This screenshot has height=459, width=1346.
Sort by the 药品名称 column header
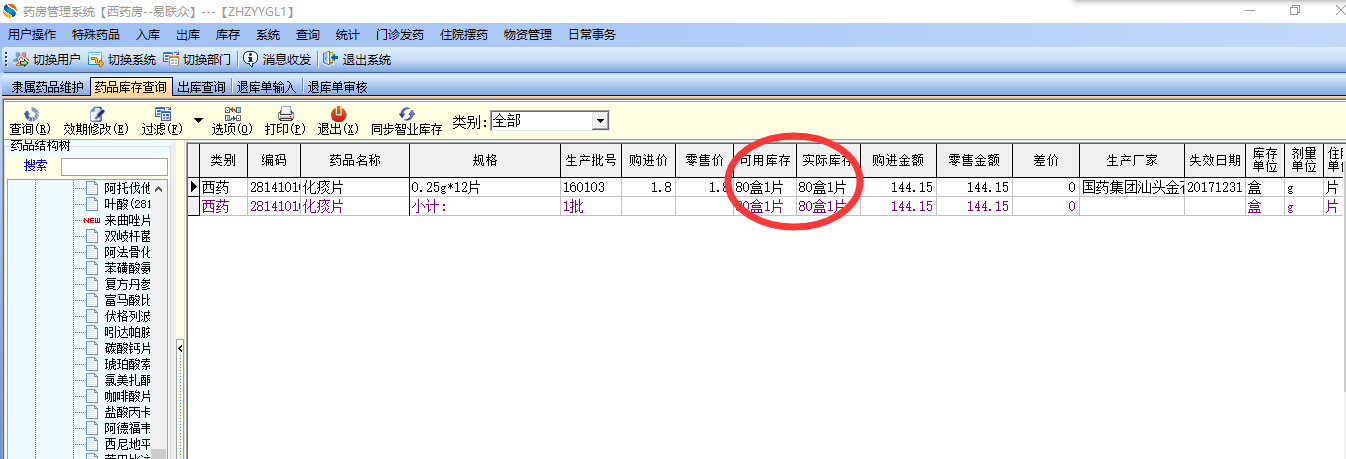(x=355, y=160)
